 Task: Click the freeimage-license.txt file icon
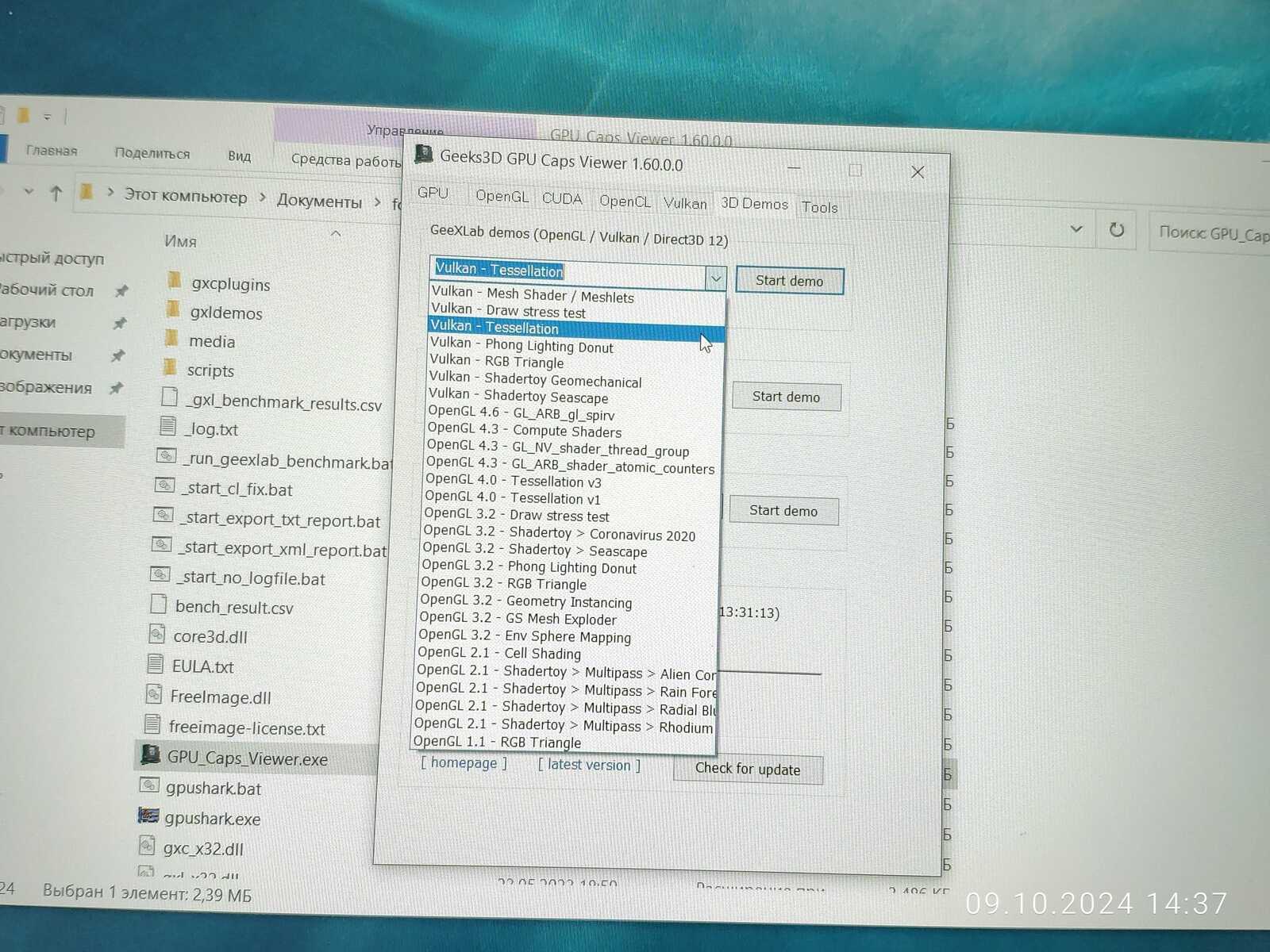[x=152, y=724]
